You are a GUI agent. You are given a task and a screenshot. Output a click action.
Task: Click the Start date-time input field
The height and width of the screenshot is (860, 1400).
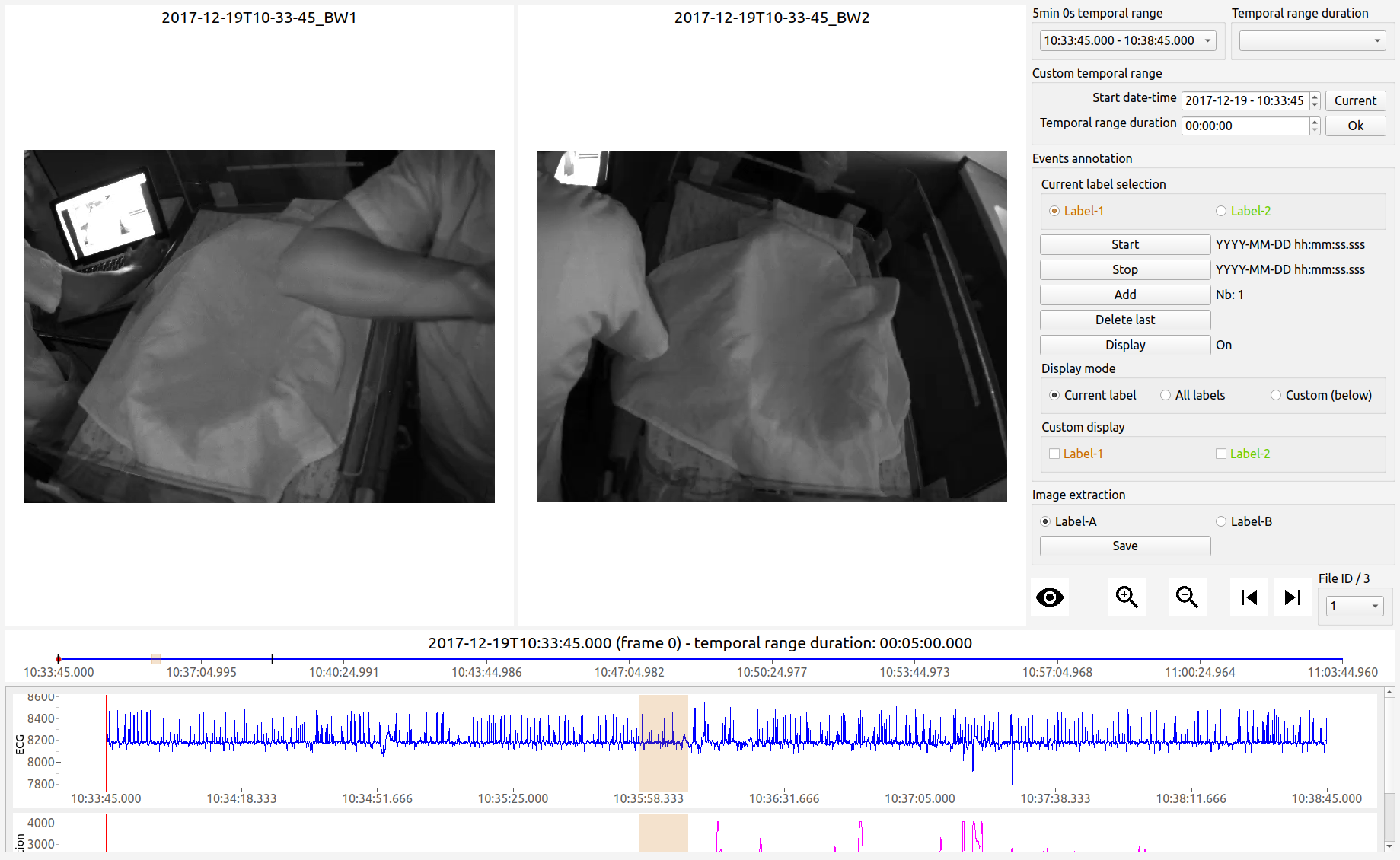click(1245, 100)
